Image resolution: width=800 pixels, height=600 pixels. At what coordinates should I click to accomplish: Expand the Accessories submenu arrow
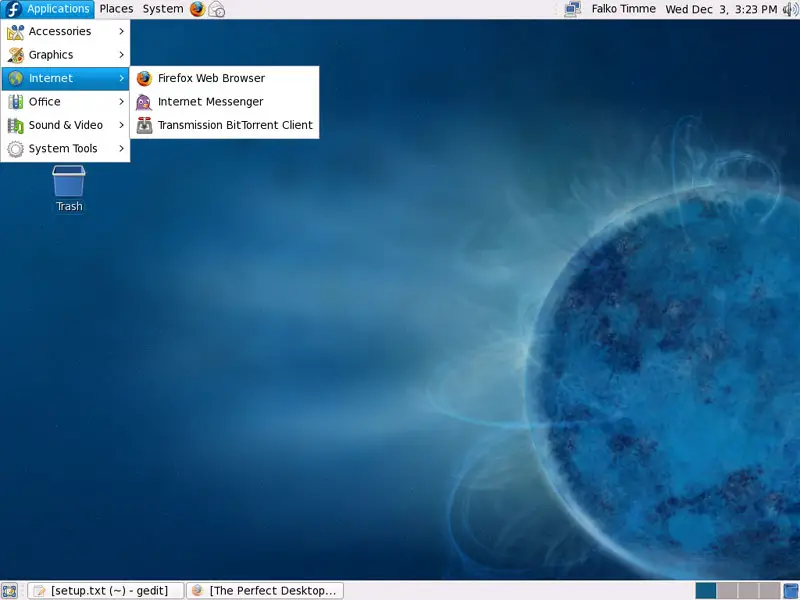121,32
